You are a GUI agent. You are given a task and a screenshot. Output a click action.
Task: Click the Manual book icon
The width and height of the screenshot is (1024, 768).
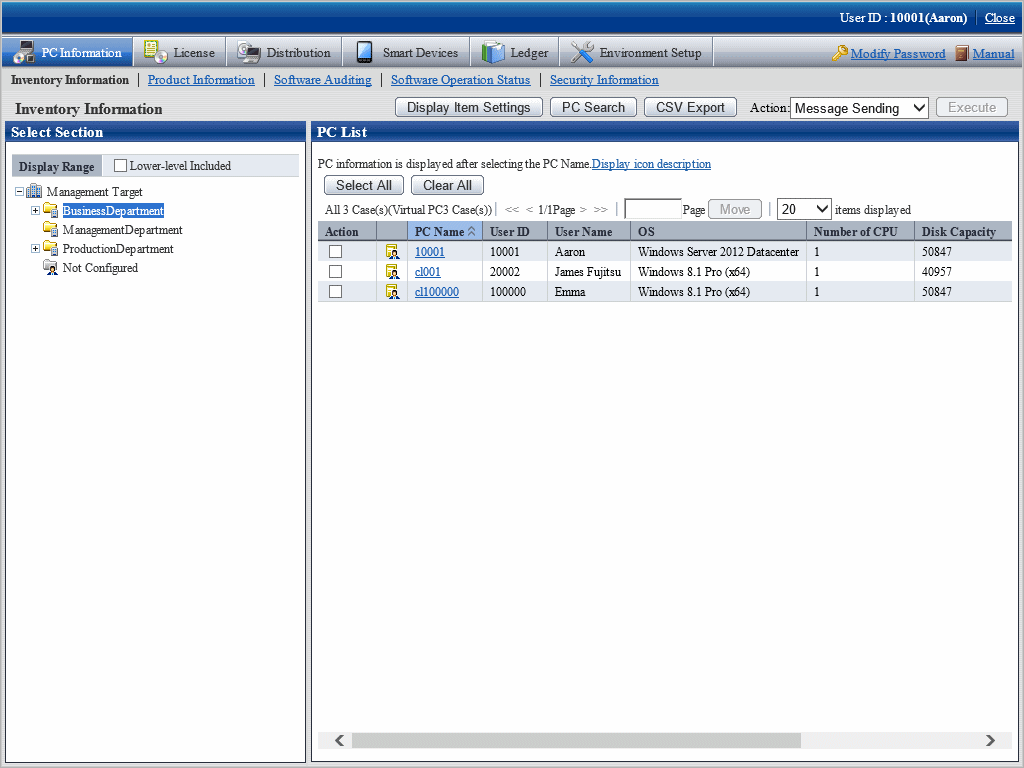[x=961, y=54]
